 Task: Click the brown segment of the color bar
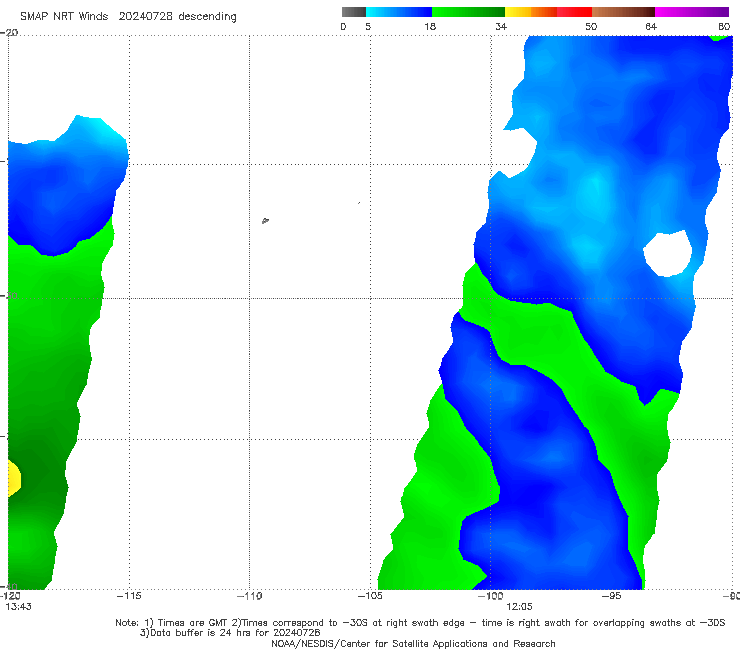point(623,12)
